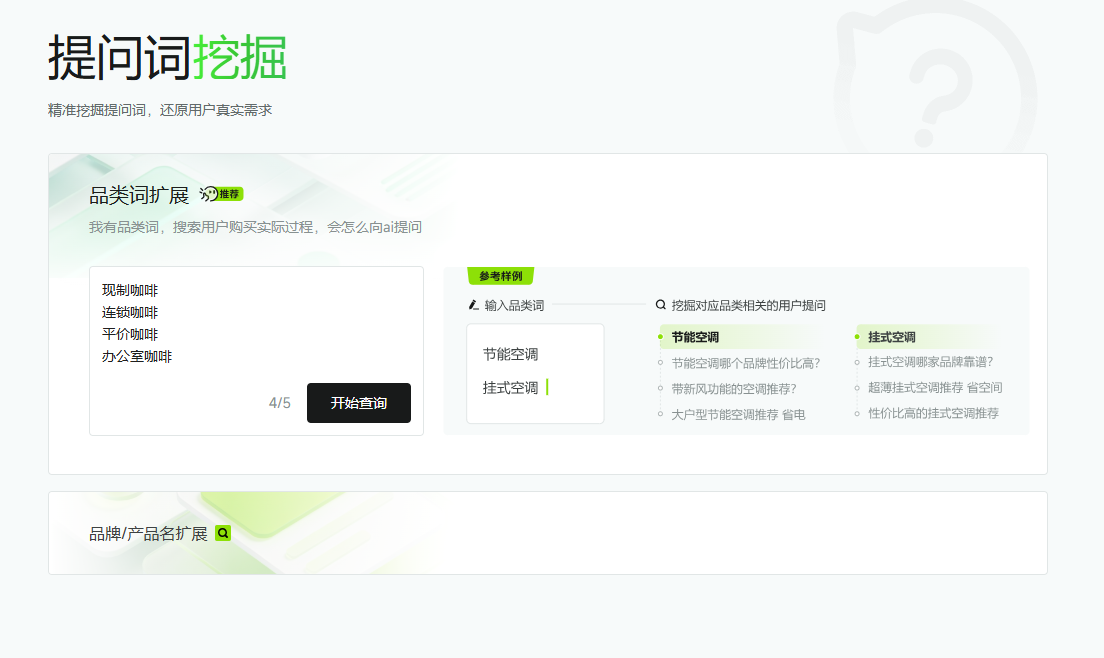Click question 挂式空调哪家品牌靠谱?

pyautogui.click(x=930, y=362)
